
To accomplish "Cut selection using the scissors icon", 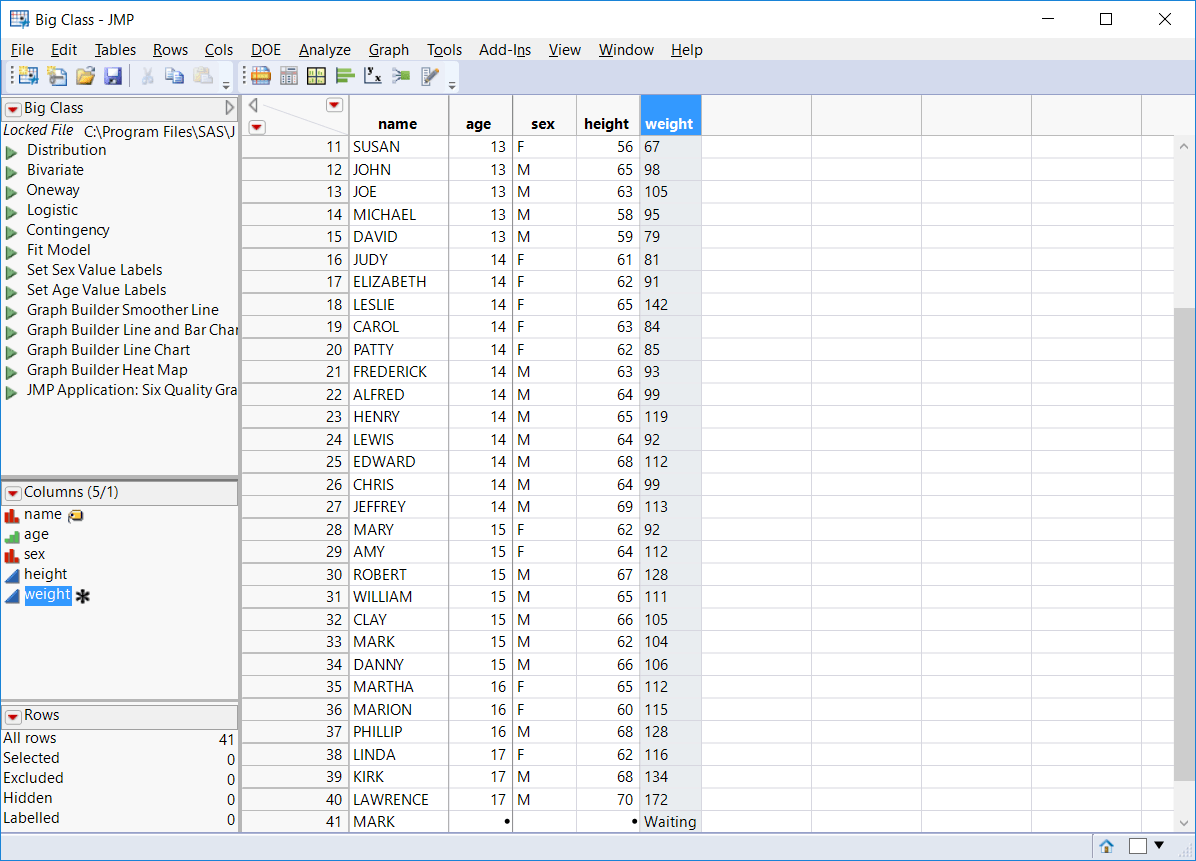I will (x=148, y=76).
